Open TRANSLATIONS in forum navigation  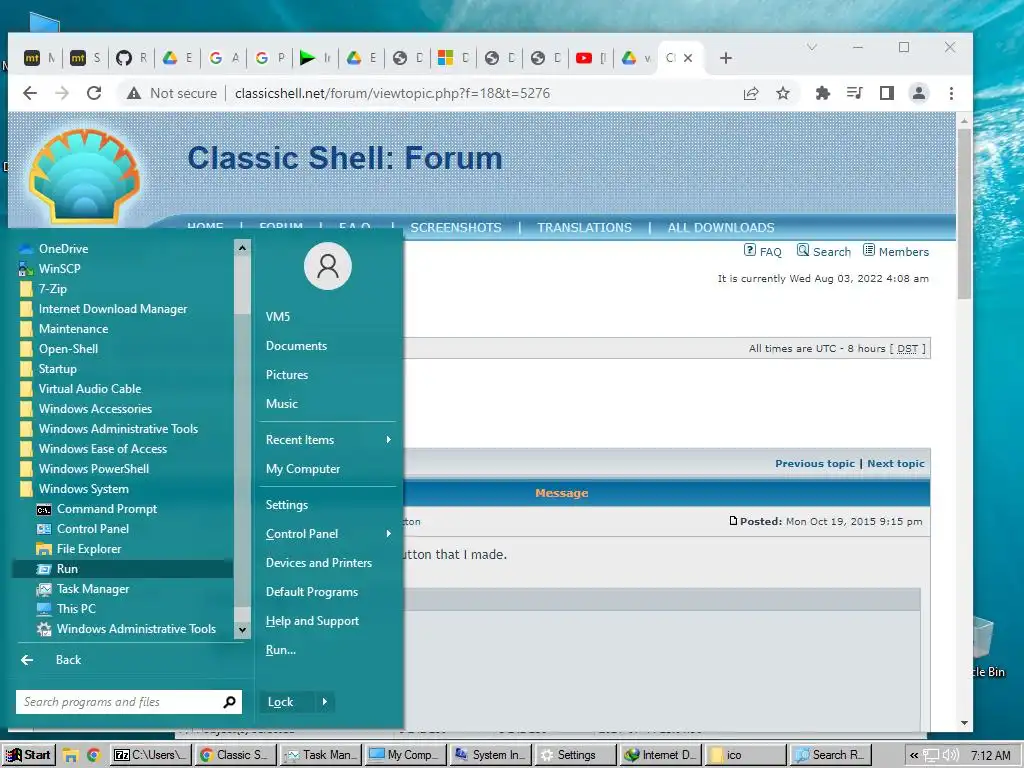point(584,228)
